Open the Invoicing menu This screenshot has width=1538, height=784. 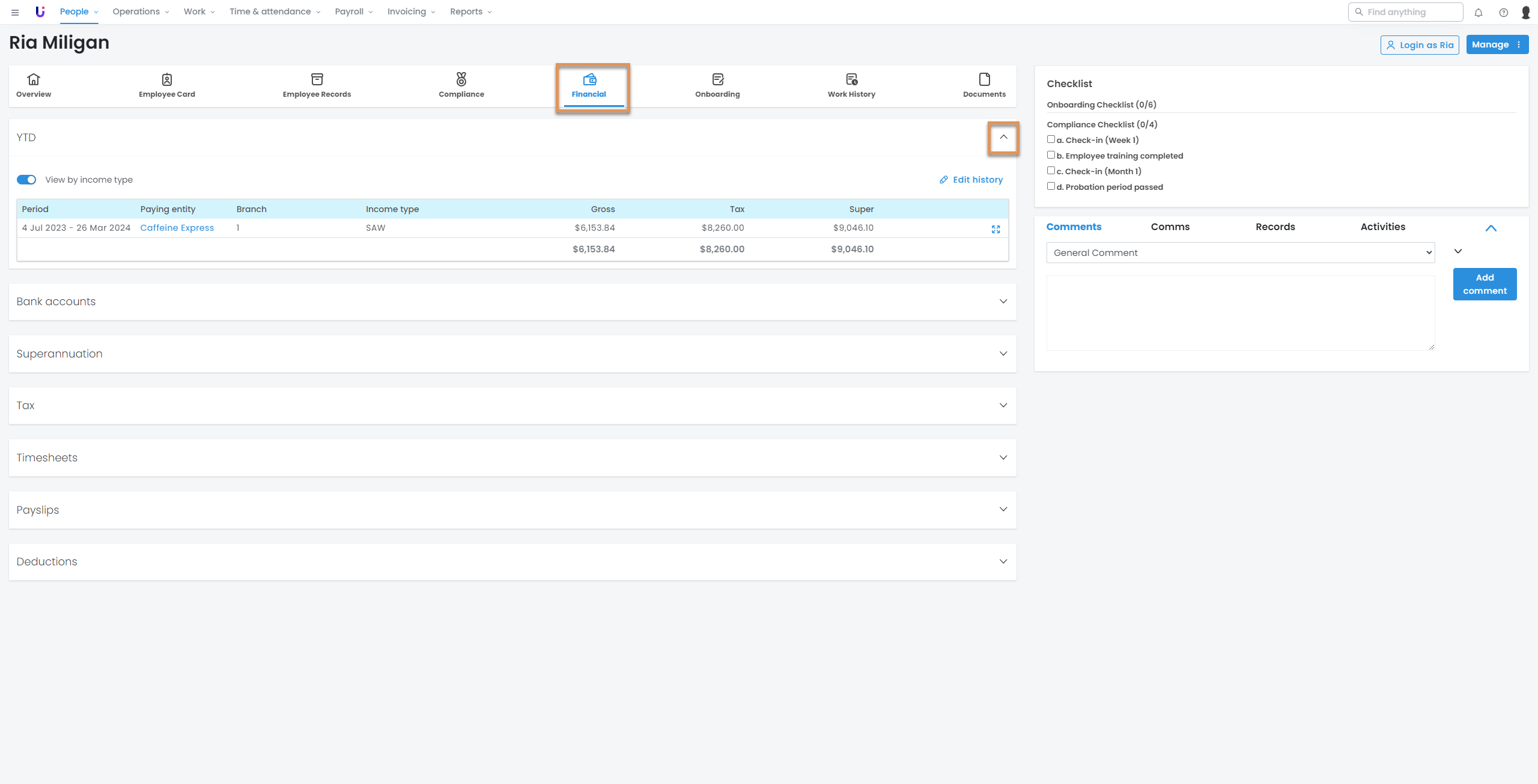[411, 12]
